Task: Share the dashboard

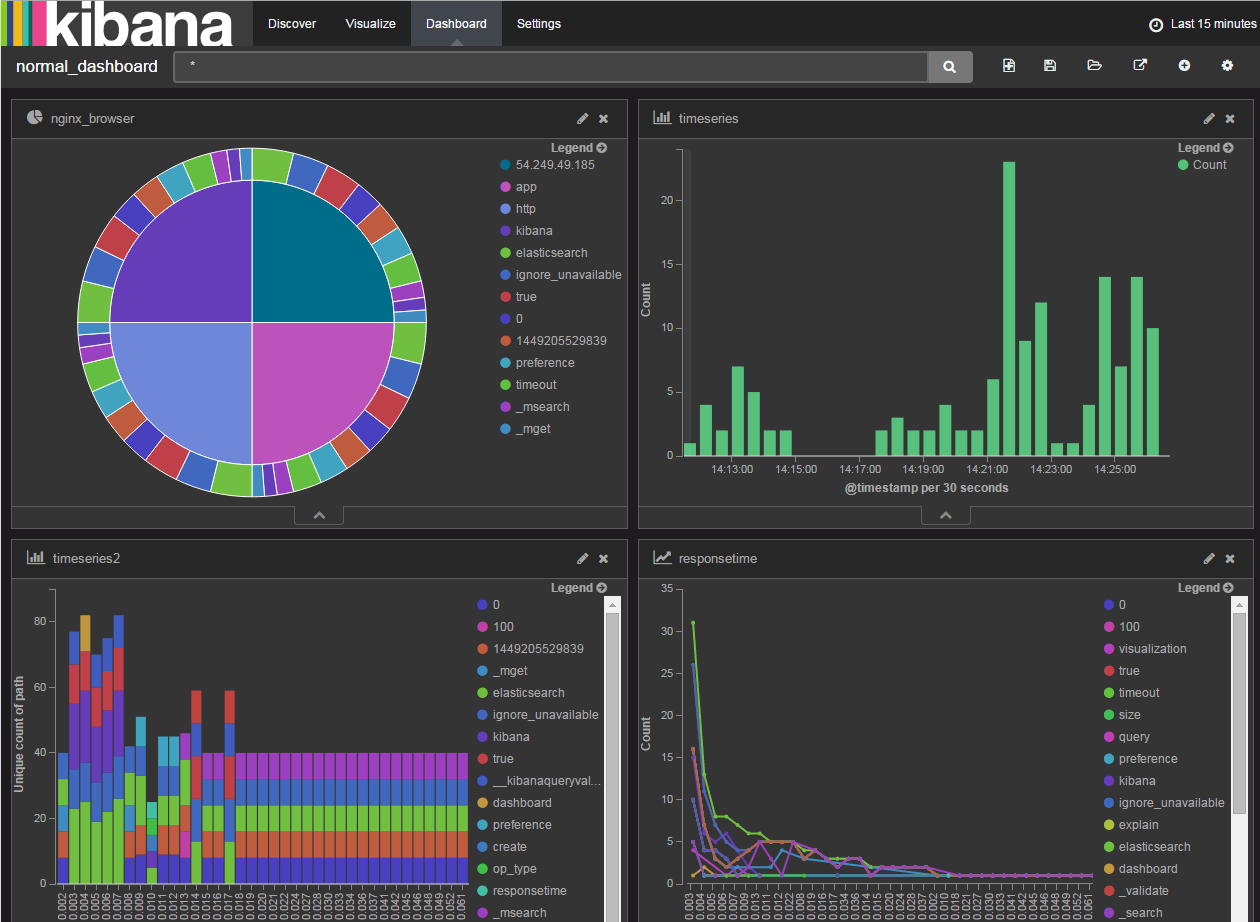Action: [1139, 65]
